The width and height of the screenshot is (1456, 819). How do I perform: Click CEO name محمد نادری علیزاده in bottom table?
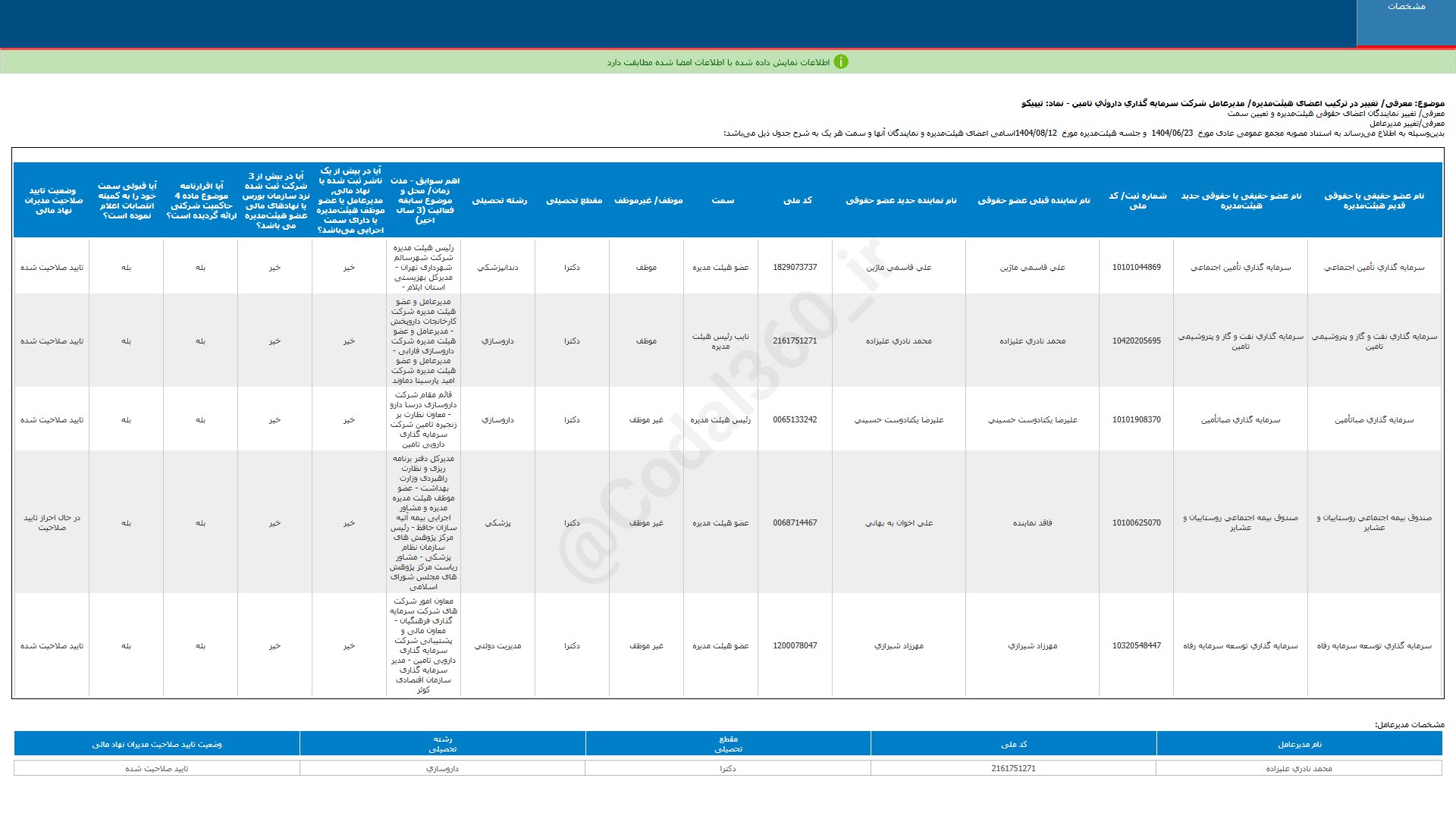[1298, 769]
